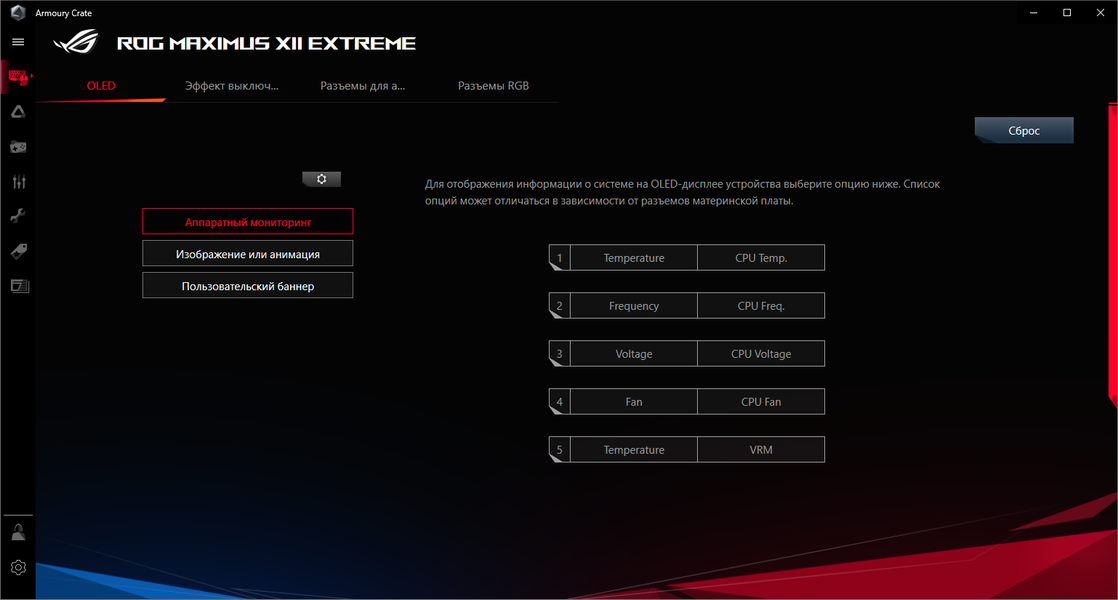Select the Device keyboard icon in sidebar
The height and width of the screenshot is (600, 1118).
click(x=19, y=76)
